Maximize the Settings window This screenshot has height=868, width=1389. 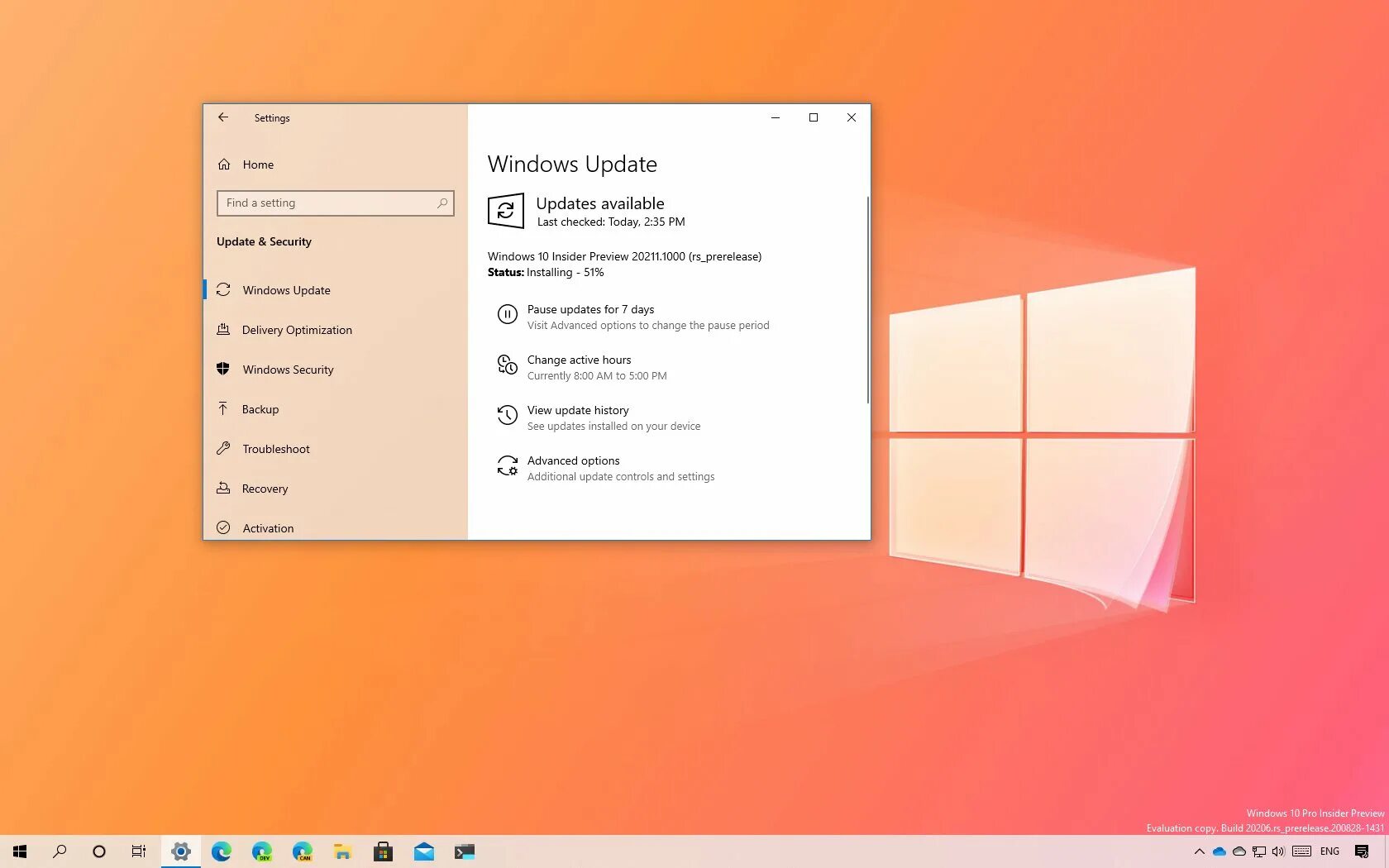pyautogui.click(x=814, y=117)
